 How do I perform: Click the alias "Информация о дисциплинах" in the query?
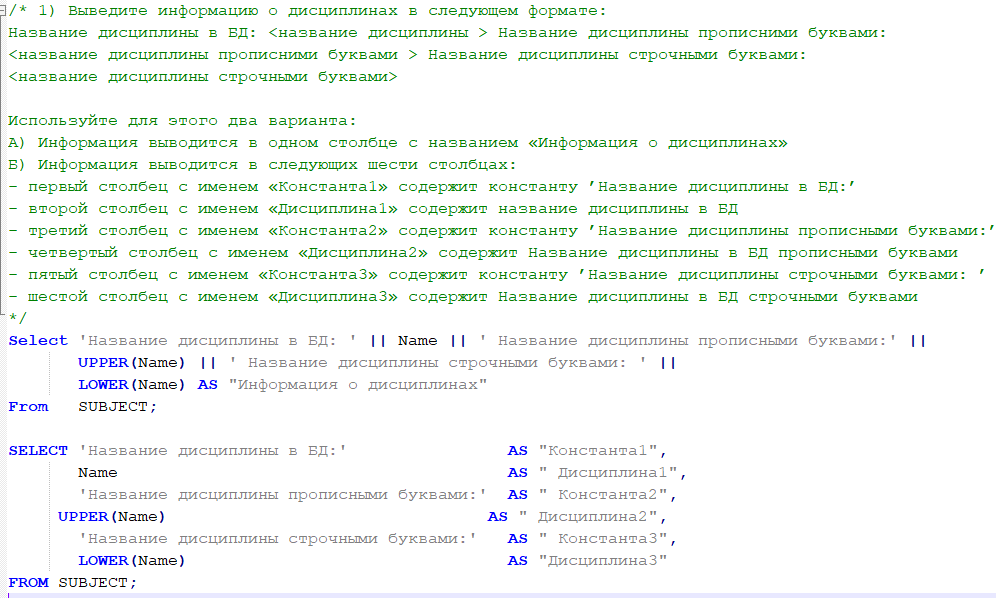tap(358, 385)
